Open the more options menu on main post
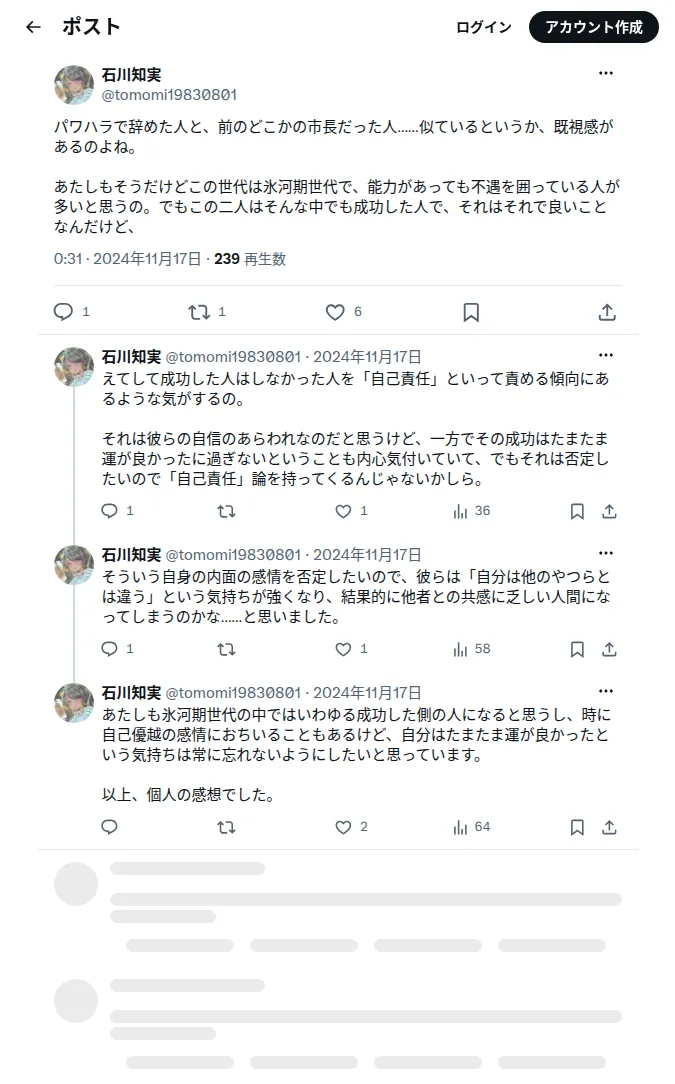Image resolution: width=675 pixels, height=1084 pixels. (606, 73)
